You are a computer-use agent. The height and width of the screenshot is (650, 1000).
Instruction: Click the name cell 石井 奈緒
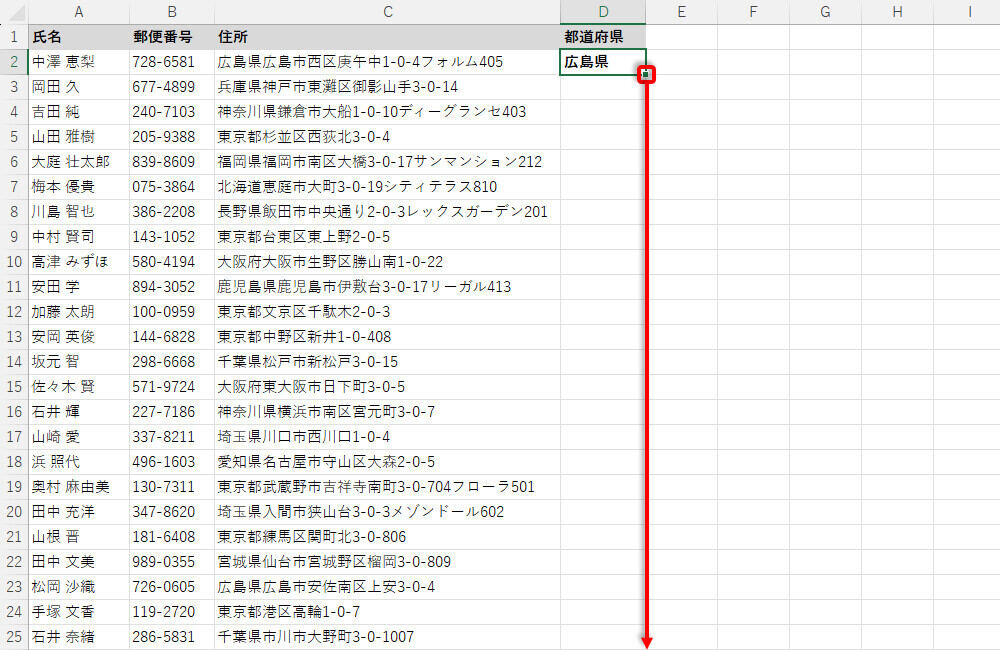79,637
